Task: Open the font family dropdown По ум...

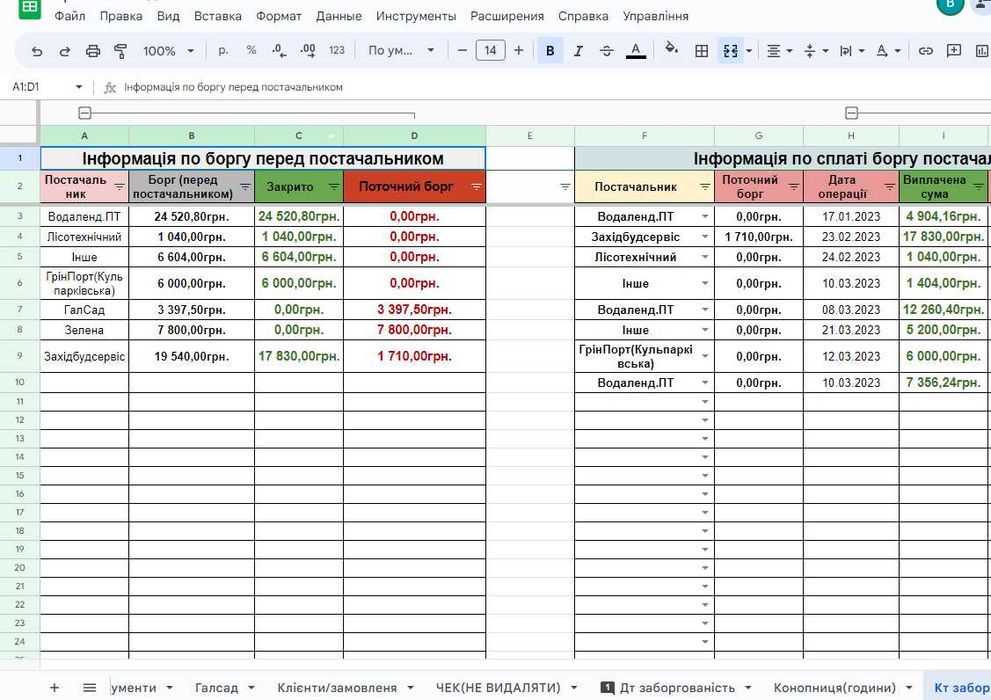Action: (401, 51)
